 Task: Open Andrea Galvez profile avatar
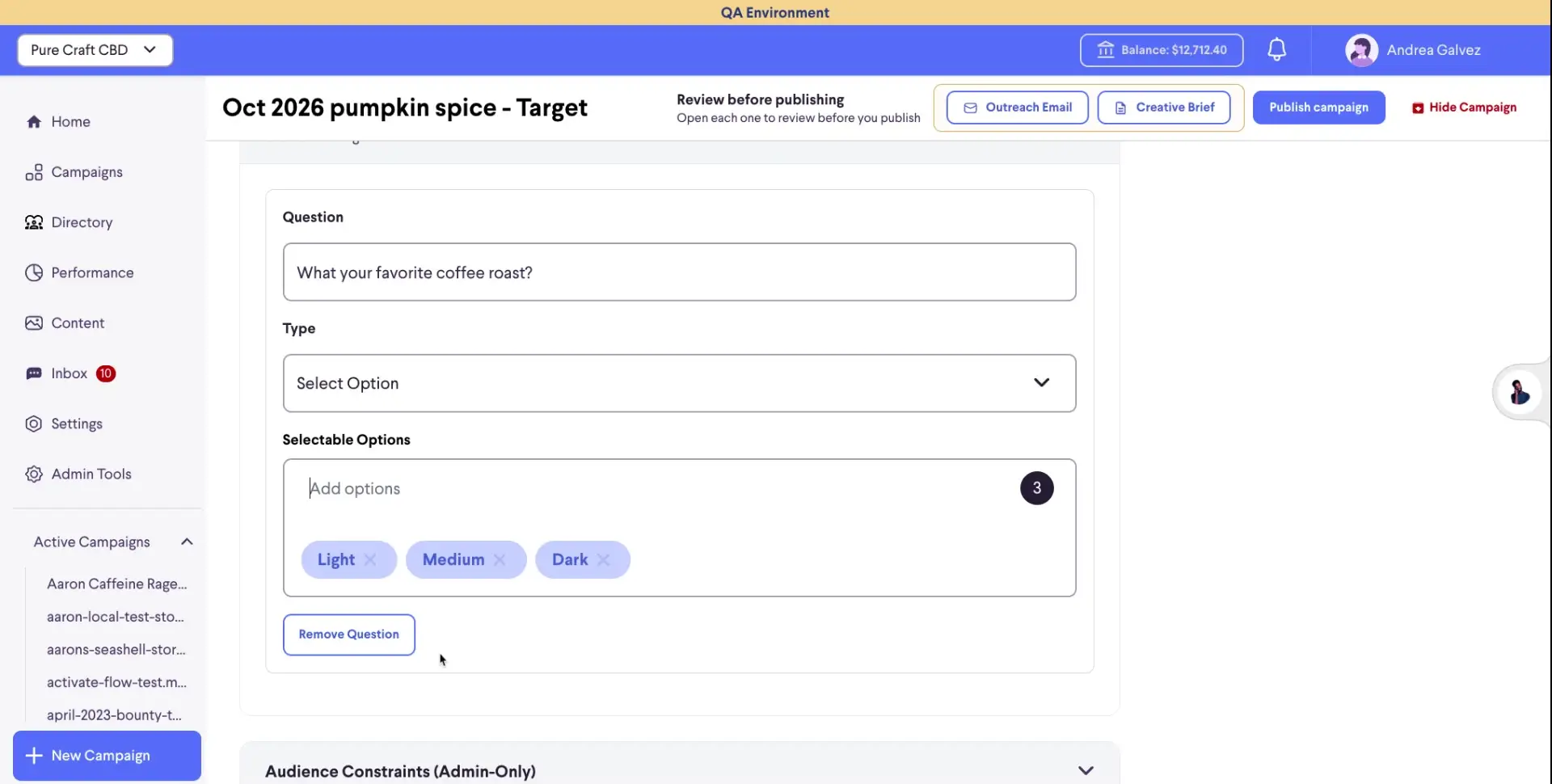(x=1361, y=50)
